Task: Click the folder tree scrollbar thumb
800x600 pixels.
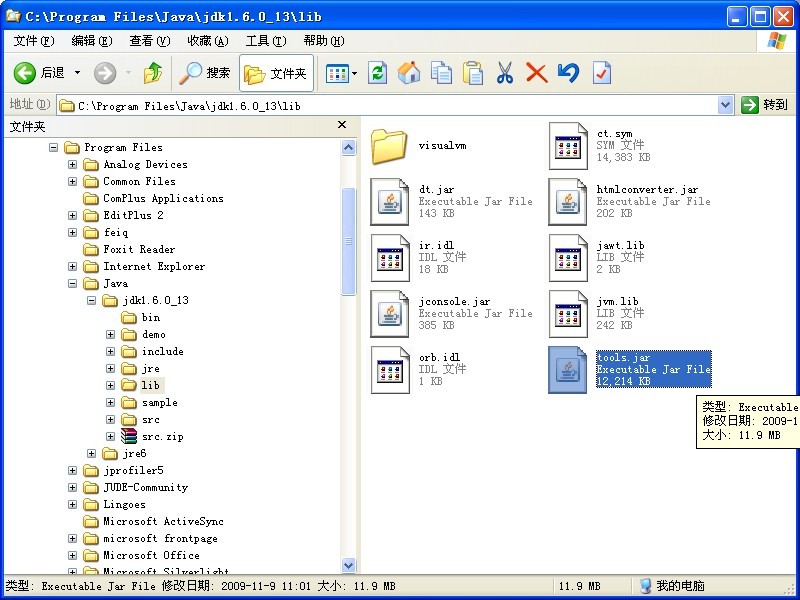Action: coord(348,241)
